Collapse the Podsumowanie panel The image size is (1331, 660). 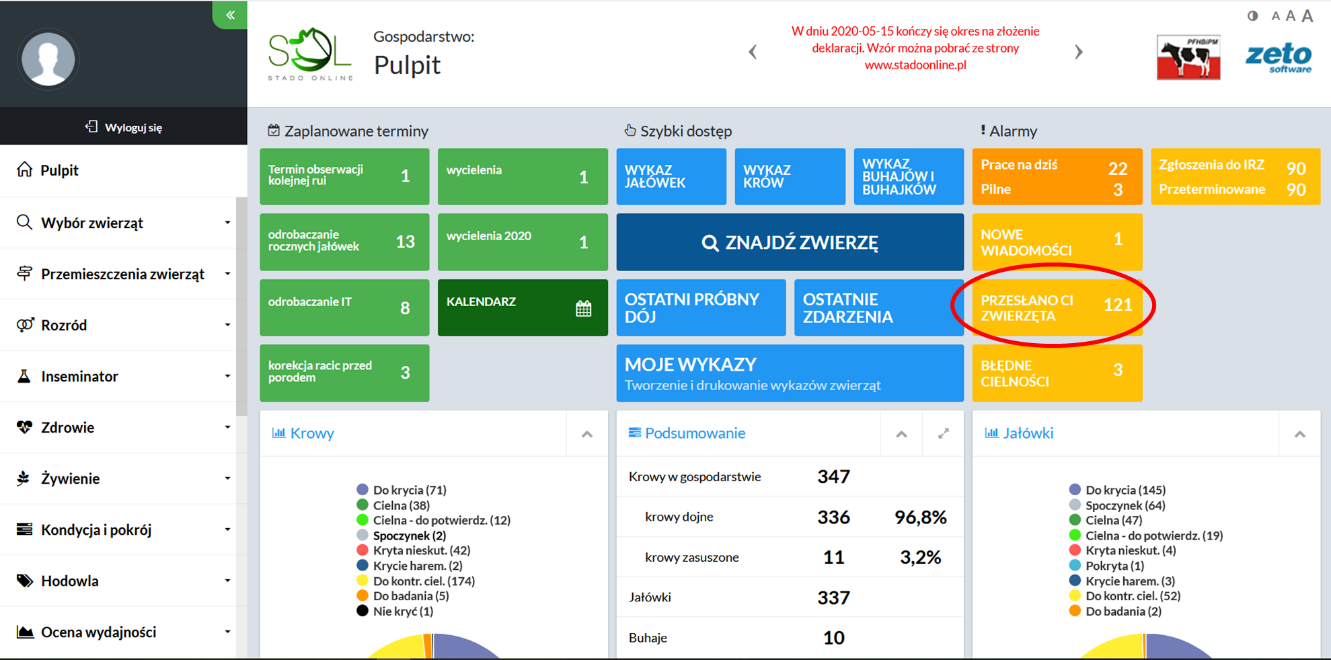click(901, 434)
